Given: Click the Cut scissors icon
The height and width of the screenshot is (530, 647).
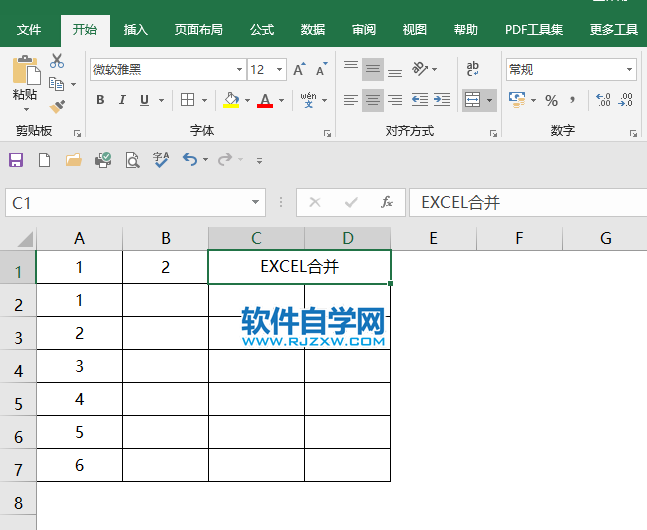Looking at the screenshot, I should coord(57,61).
